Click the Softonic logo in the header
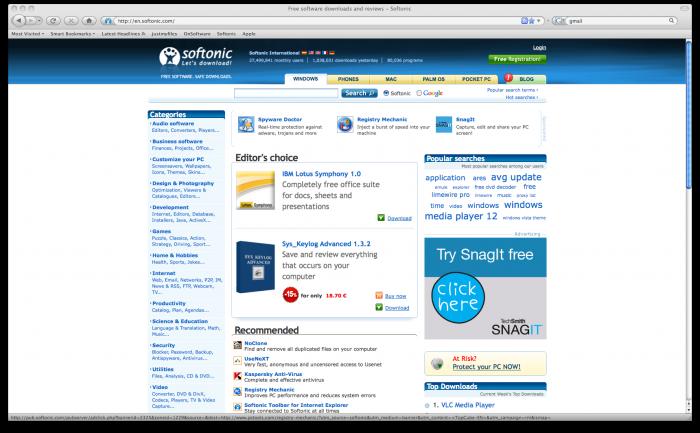 [196, 57]
